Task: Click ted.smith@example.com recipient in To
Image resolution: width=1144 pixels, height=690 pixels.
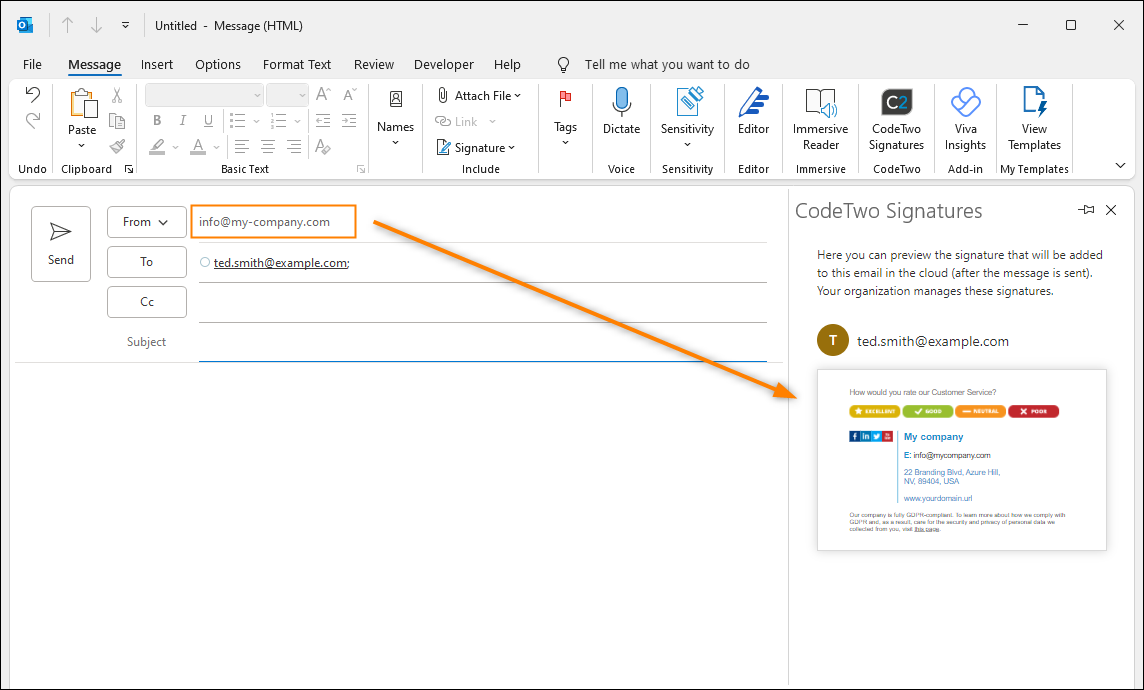Action: tap(280, 263)
